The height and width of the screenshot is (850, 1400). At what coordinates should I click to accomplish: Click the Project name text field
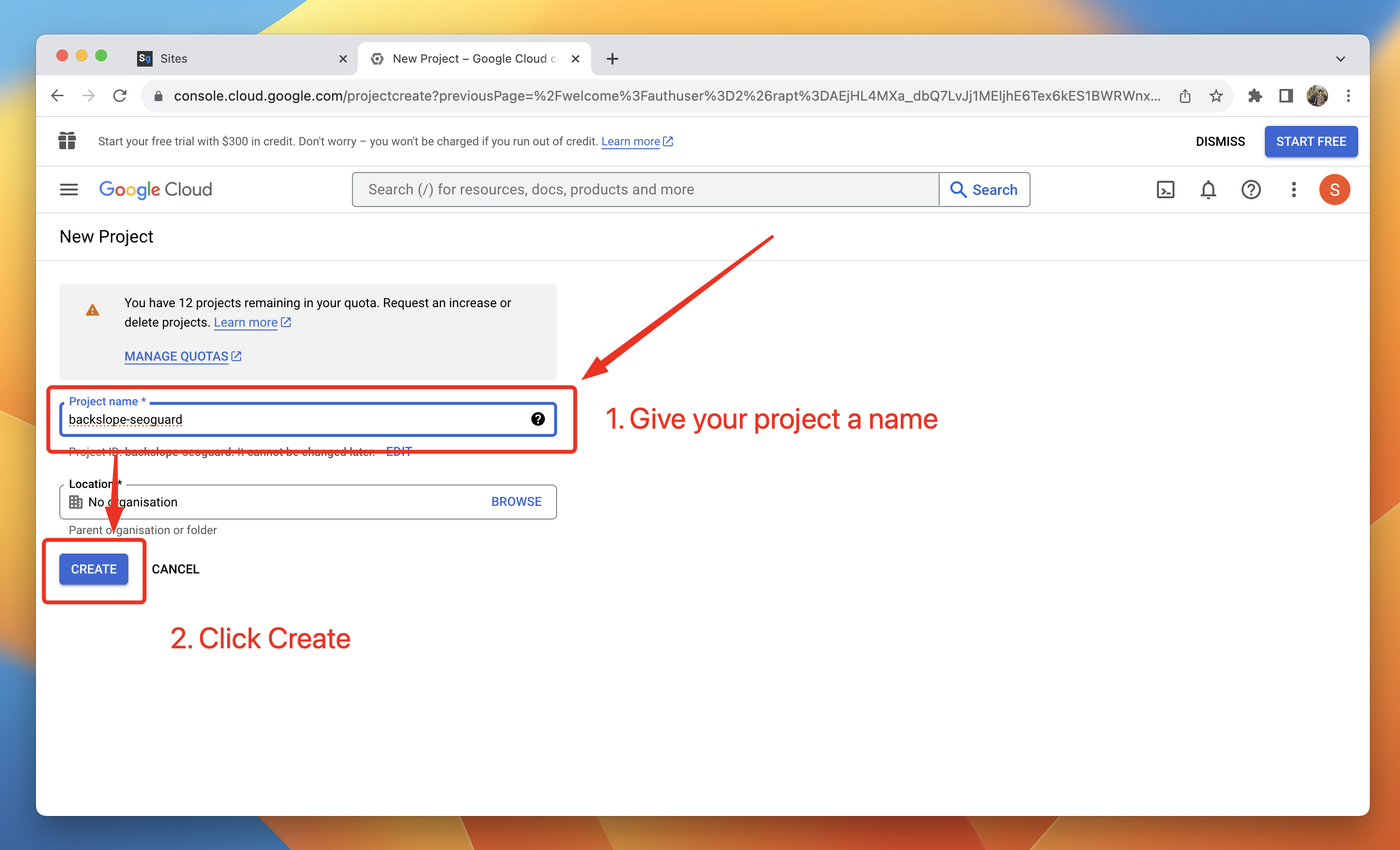tap(296, 419)
